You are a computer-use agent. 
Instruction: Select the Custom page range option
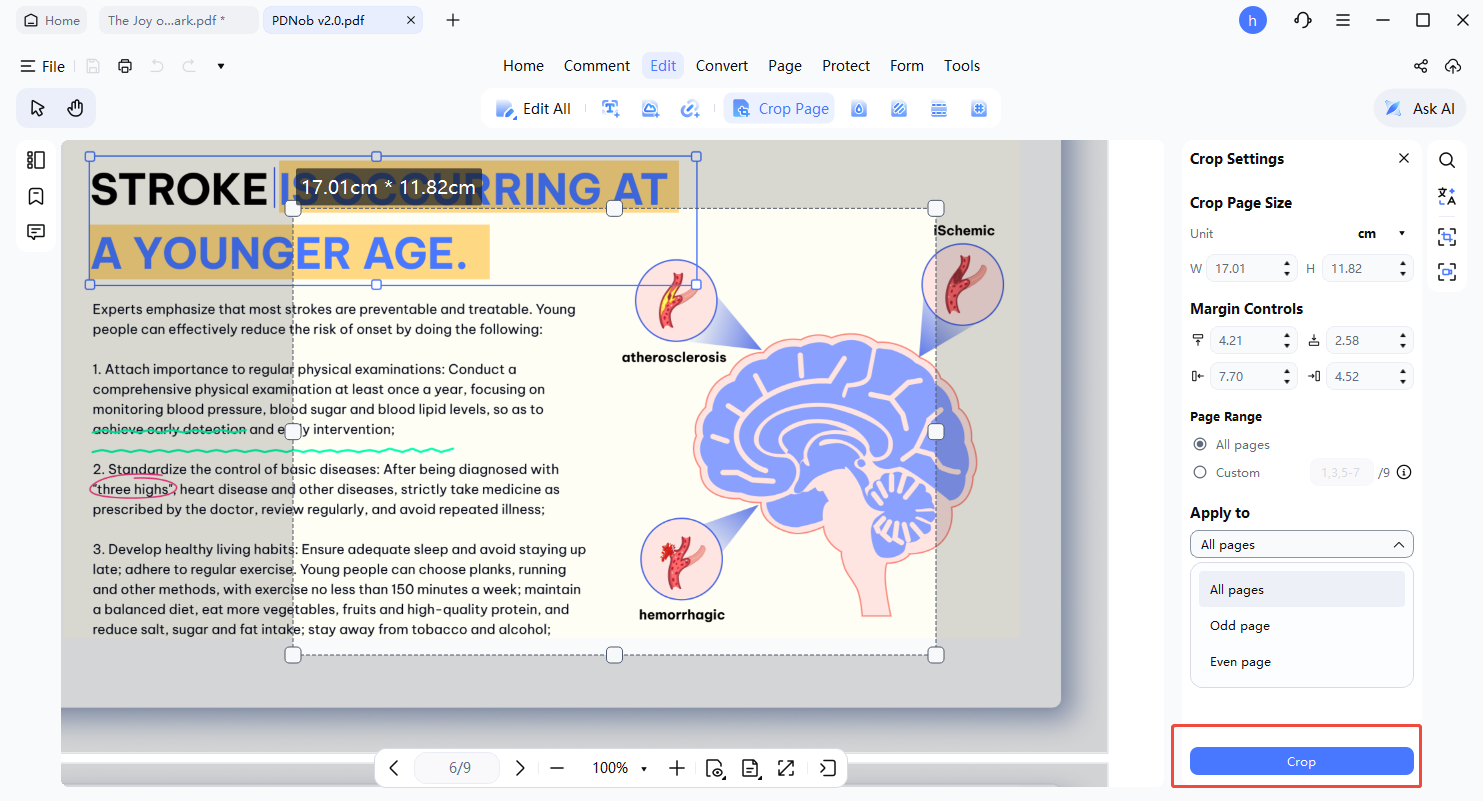pos(1200,473)
